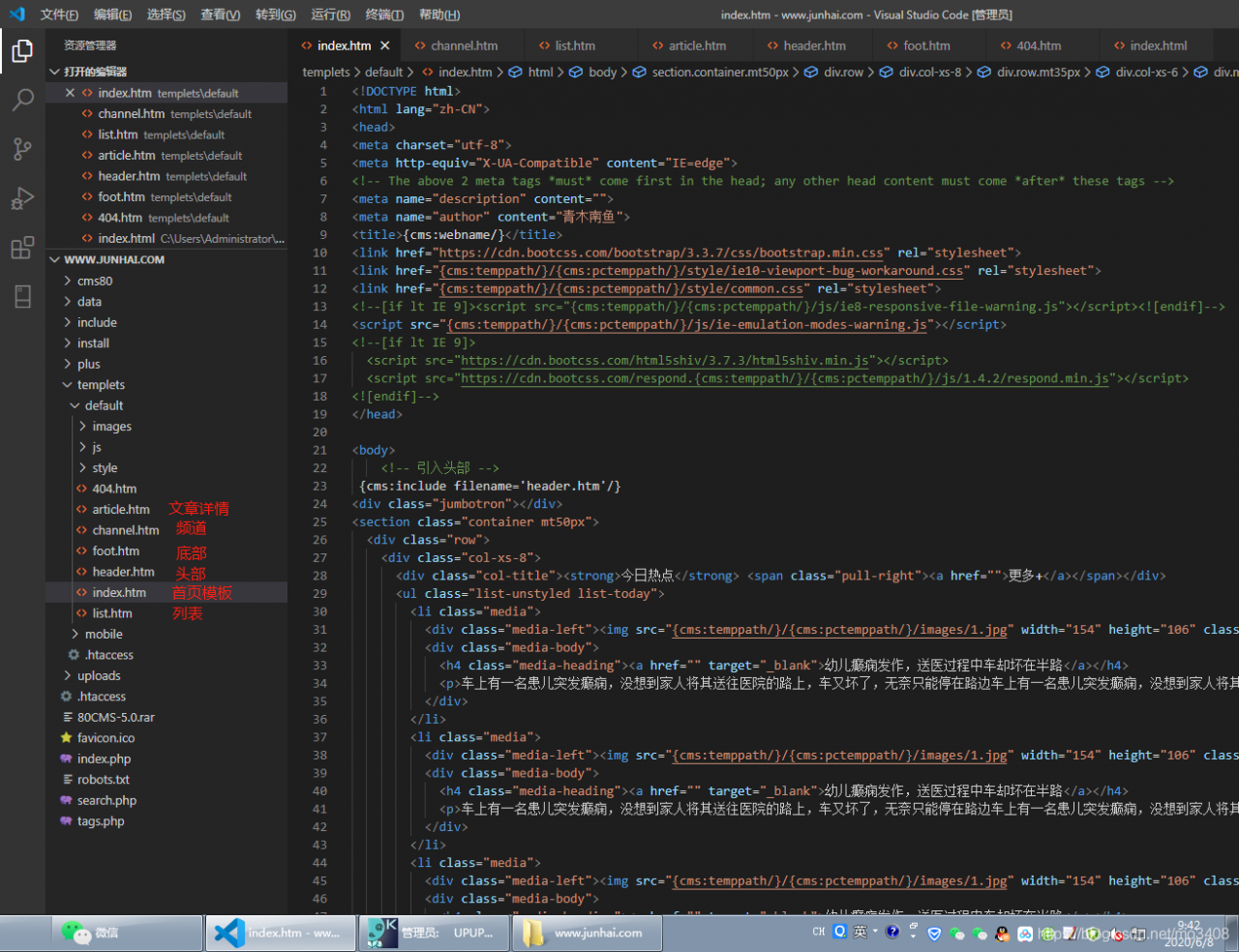This screenshot has height=952, width=1239.
Task: Click the body segment in breadcrumbs
Action: point(602,73)
